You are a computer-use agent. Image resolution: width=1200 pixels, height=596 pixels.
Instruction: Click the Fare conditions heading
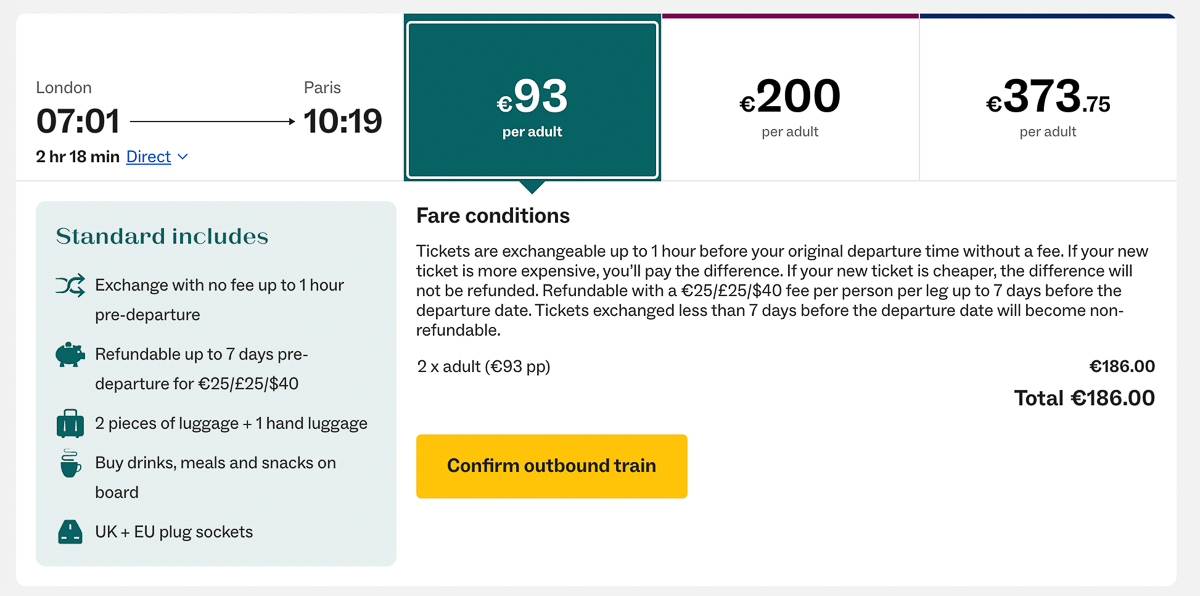493,216
